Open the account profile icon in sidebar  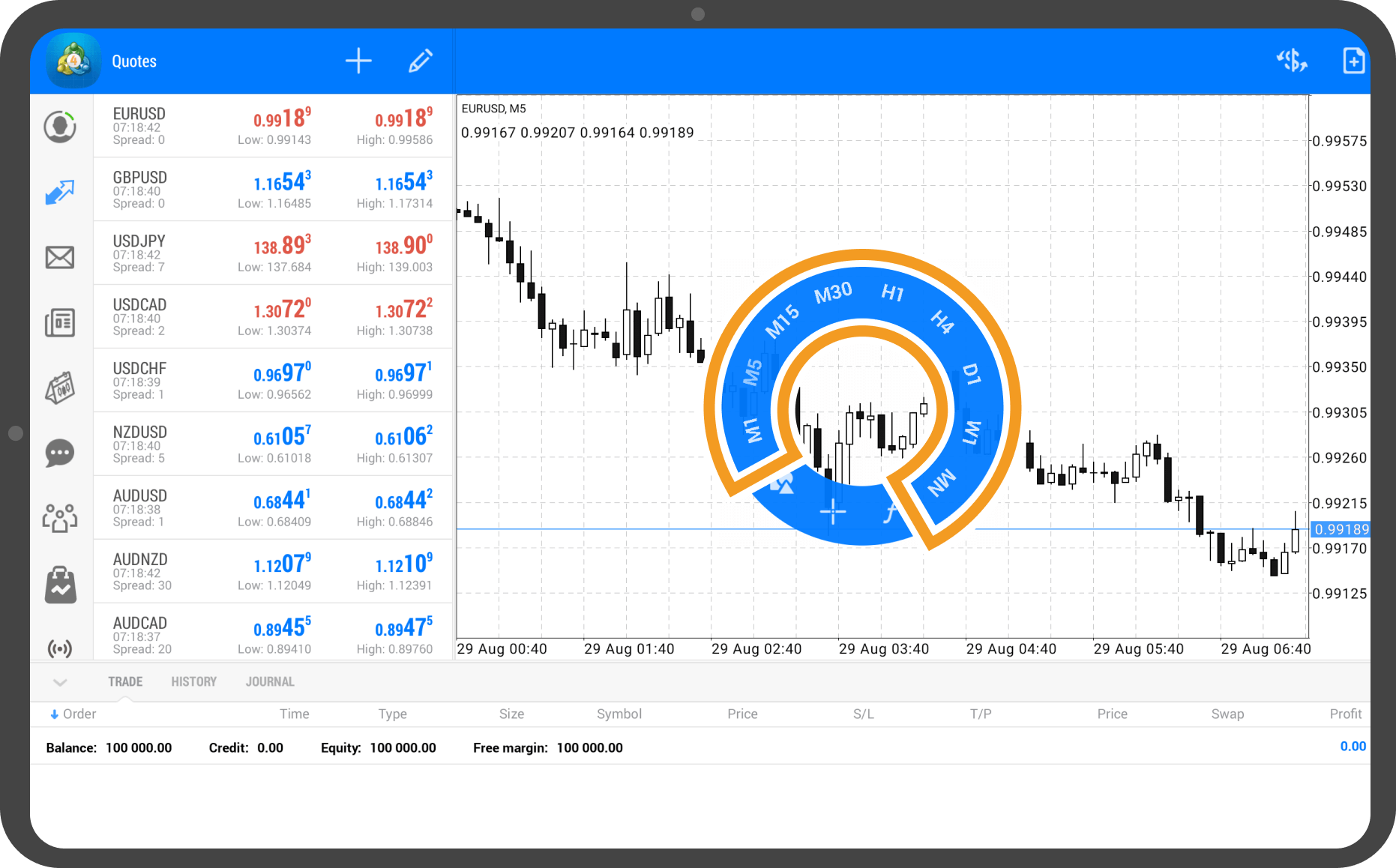[60, 127]
